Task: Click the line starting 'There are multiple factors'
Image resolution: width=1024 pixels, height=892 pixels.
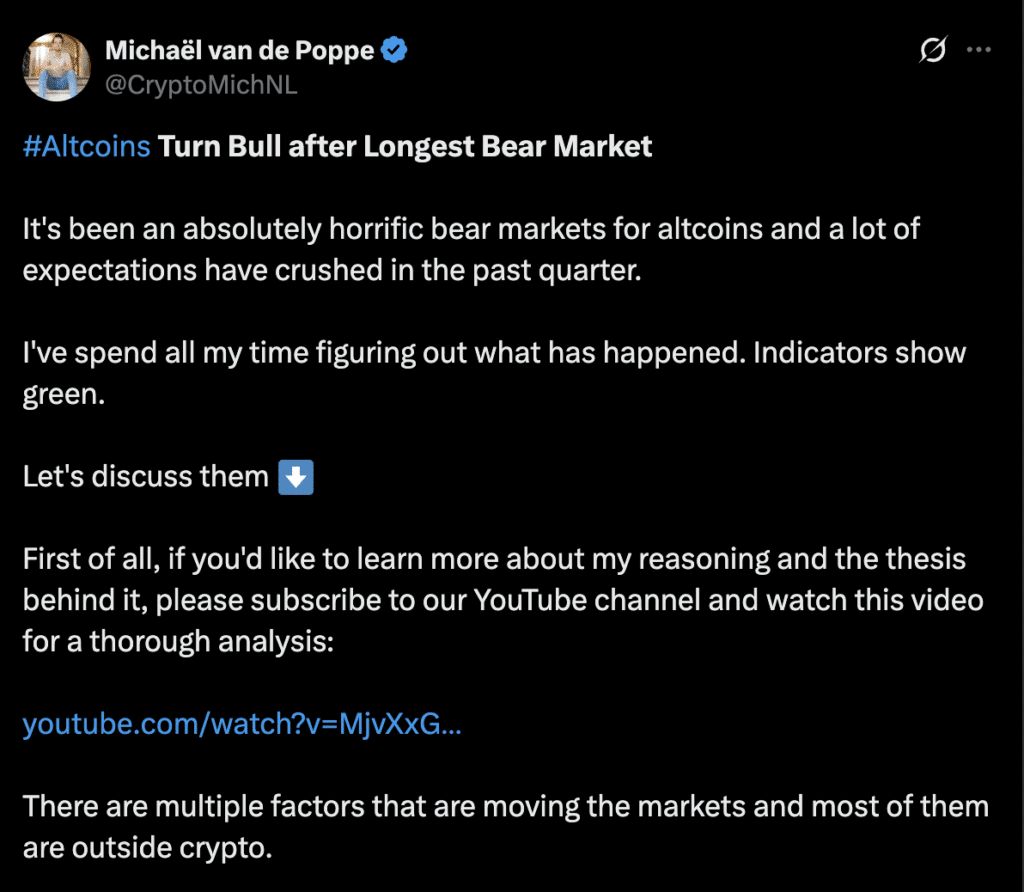Action: (505, 805)
